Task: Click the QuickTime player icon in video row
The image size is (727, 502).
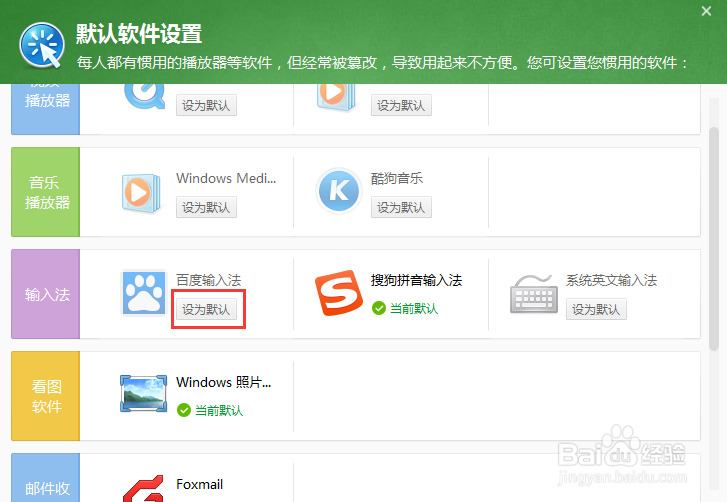Action: pos(145,96)
